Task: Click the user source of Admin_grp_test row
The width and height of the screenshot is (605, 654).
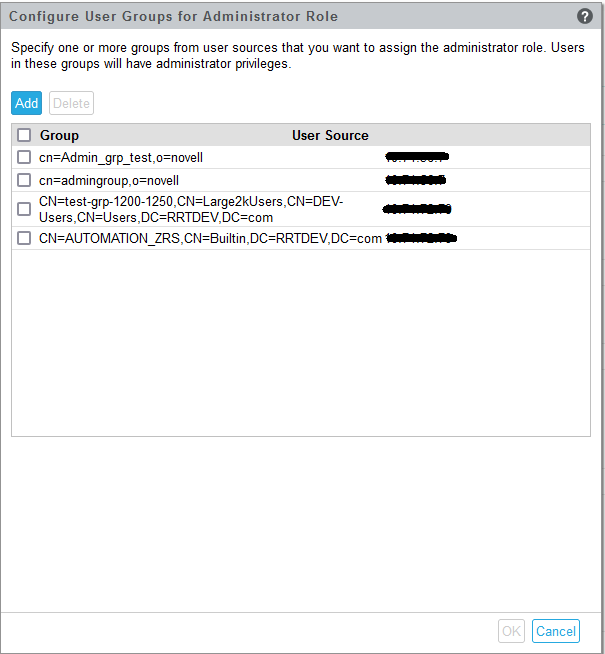Action: pyautogui.click(x=416, y=158)
